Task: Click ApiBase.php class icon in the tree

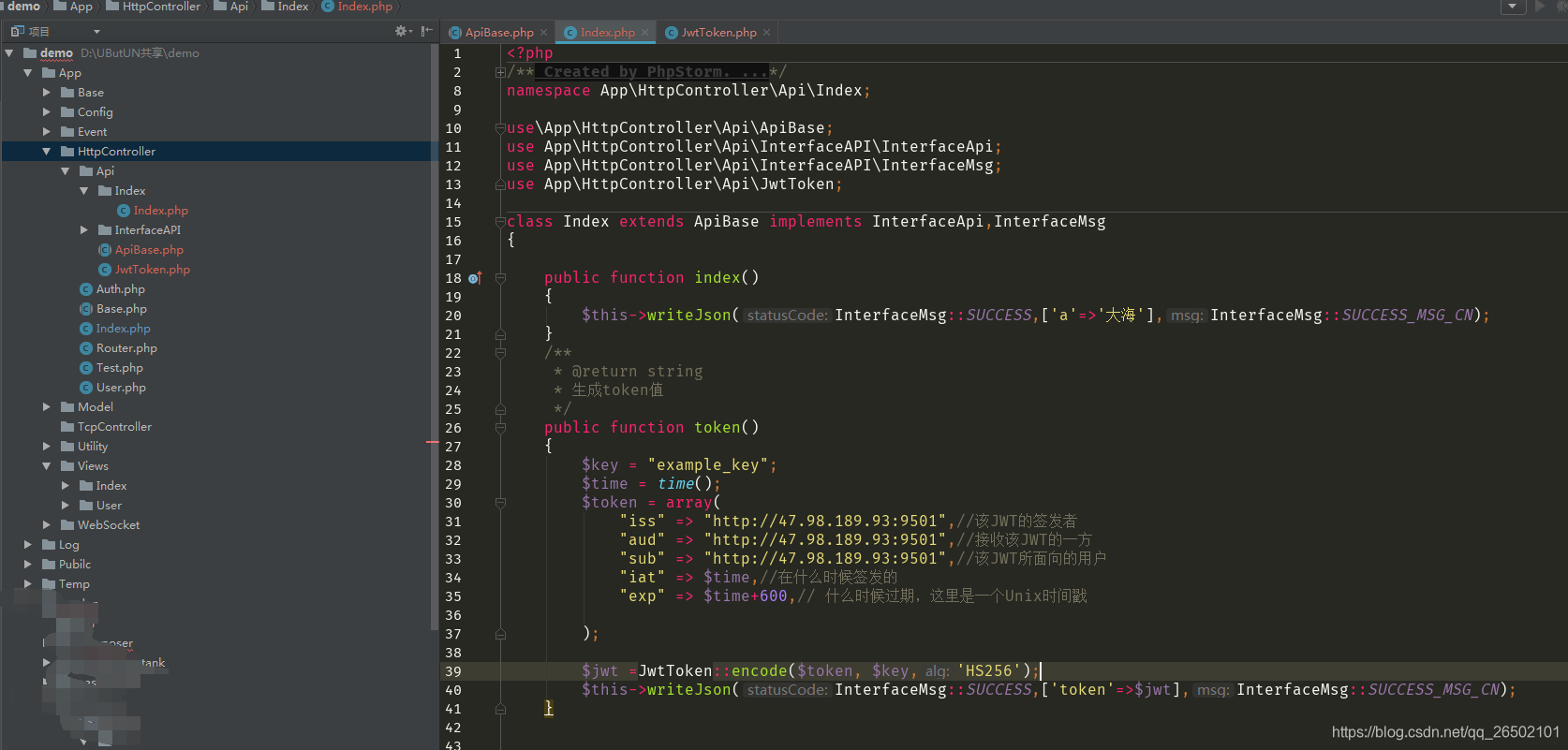Action: point(105,250)
